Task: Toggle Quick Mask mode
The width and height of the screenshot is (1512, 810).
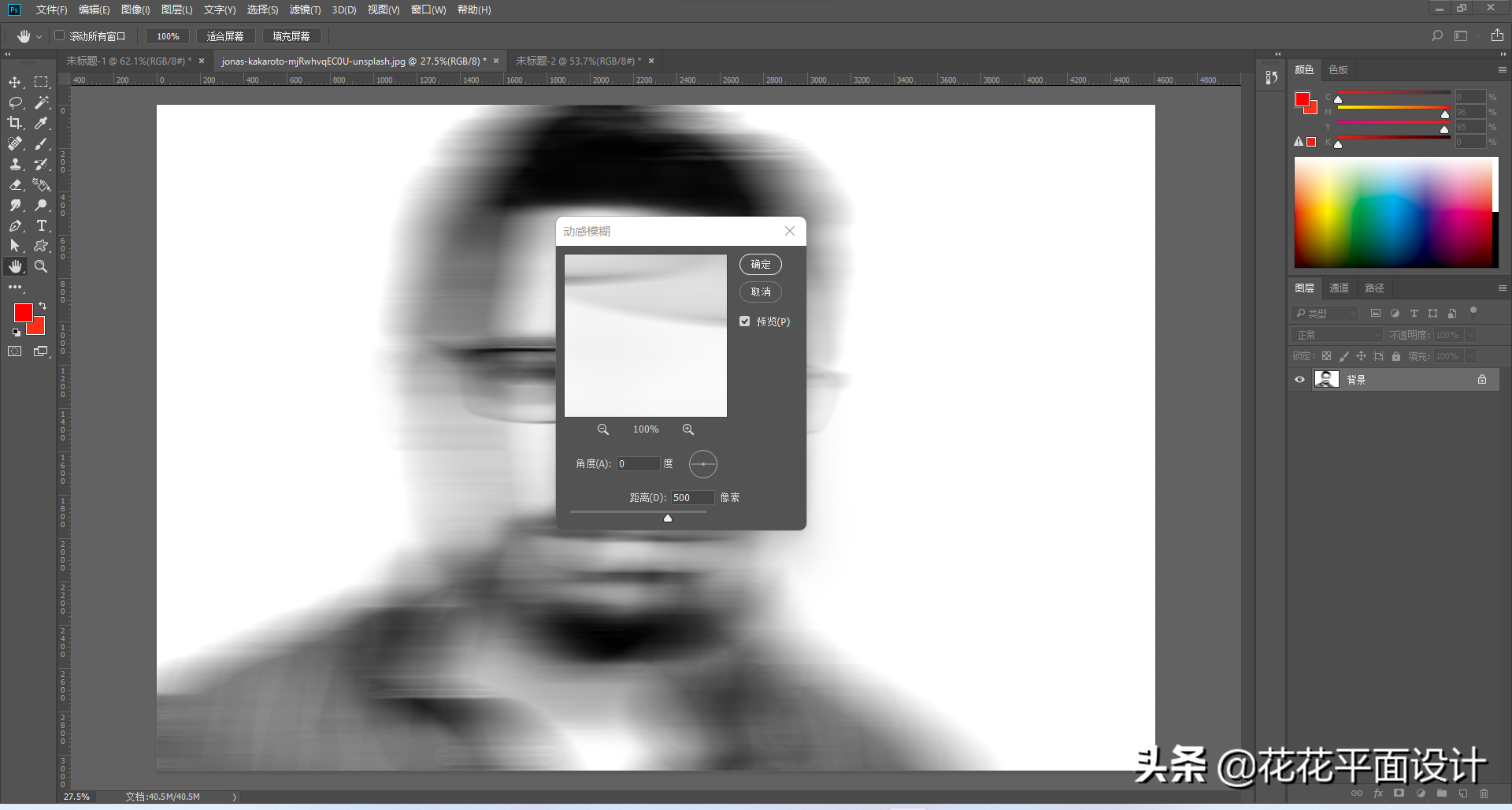Action: pos(15,351)
